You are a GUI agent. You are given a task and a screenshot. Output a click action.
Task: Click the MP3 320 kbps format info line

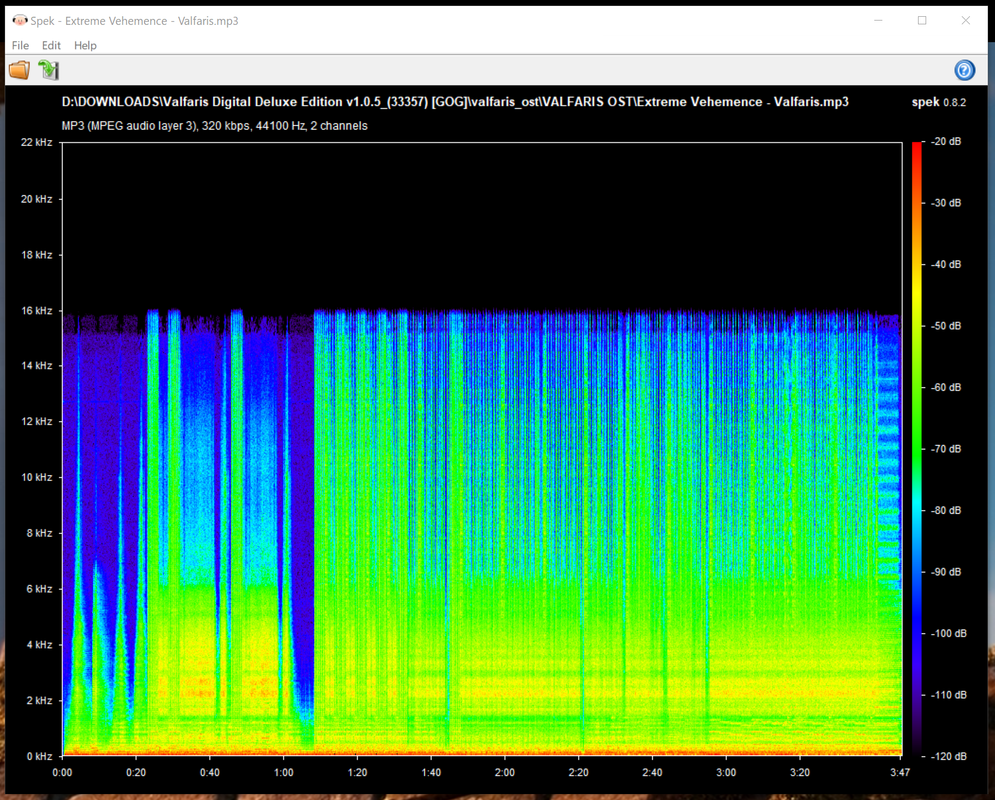pyautogui.click(x=214, y=126)
